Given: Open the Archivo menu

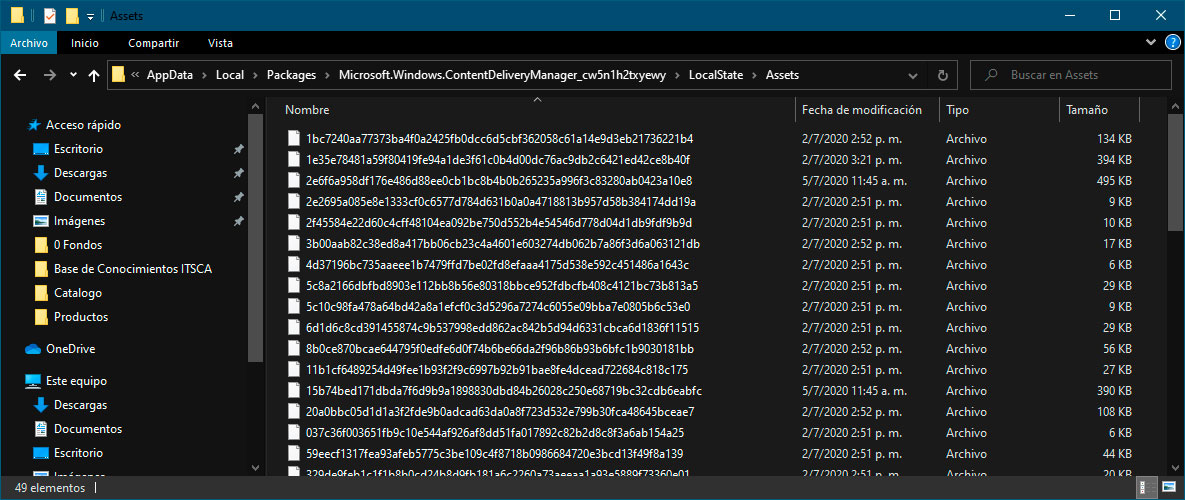Looking at the screenshot, I should coord(30,43).
